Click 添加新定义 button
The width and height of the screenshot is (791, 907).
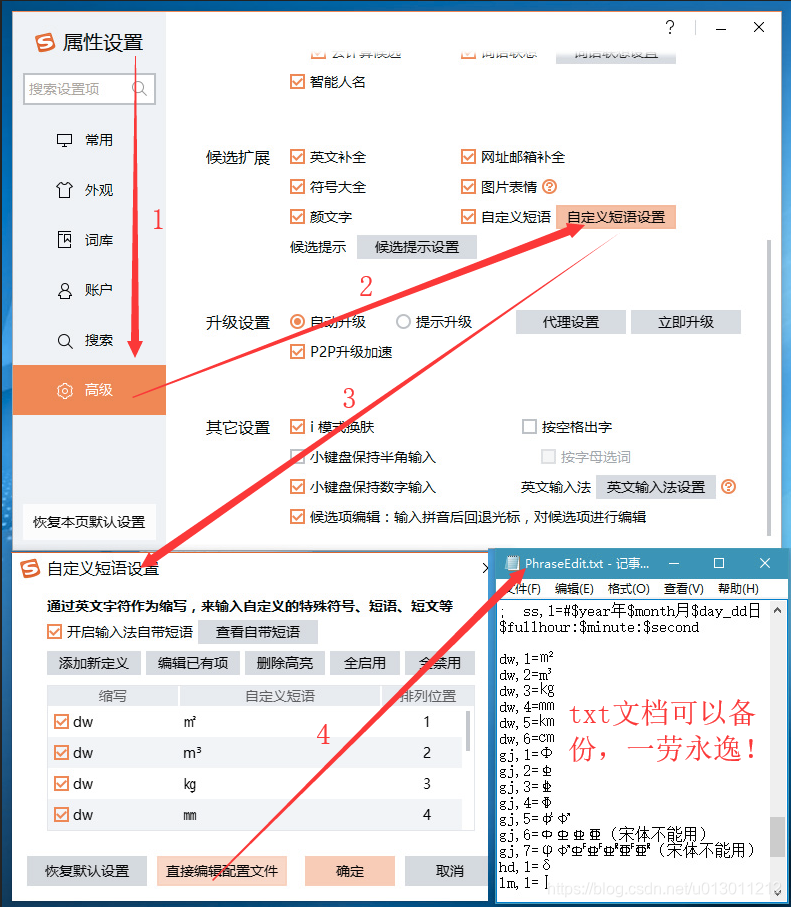pos(94,663)
